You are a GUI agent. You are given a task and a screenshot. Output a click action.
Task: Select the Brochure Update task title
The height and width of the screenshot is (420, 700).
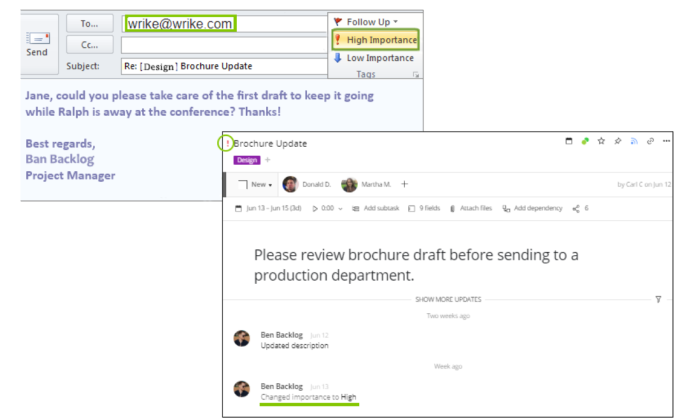tap(270, 143)
